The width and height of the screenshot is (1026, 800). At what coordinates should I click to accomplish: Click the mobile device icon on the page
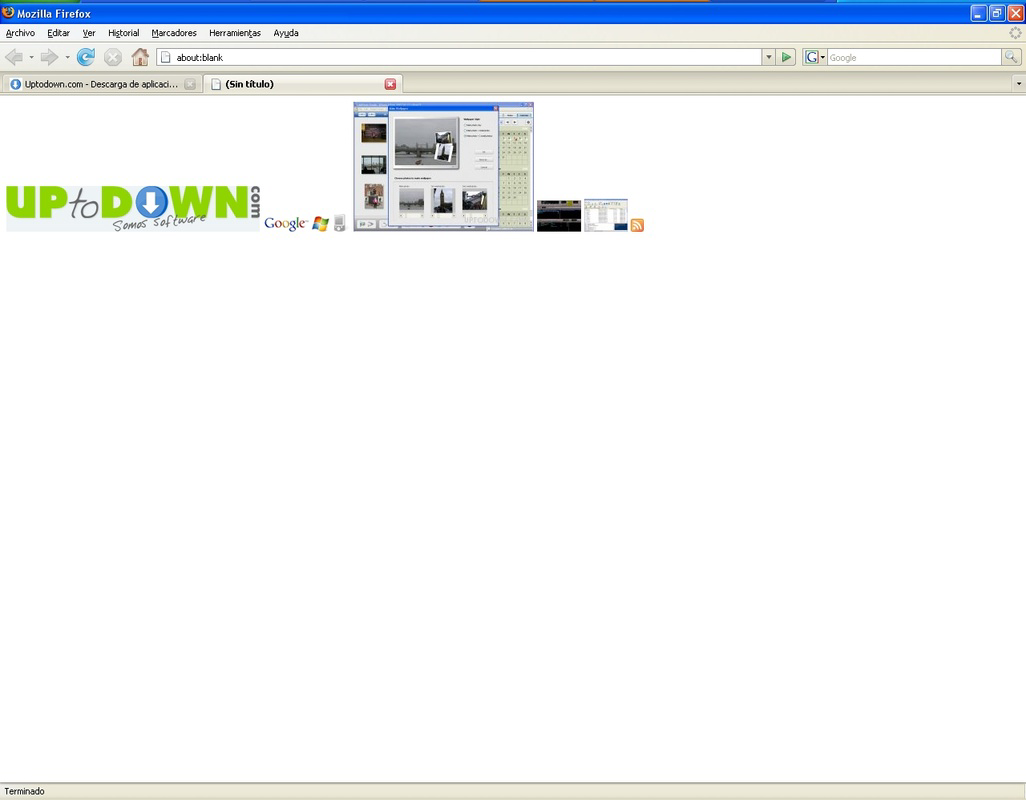[x=339, y=223]
